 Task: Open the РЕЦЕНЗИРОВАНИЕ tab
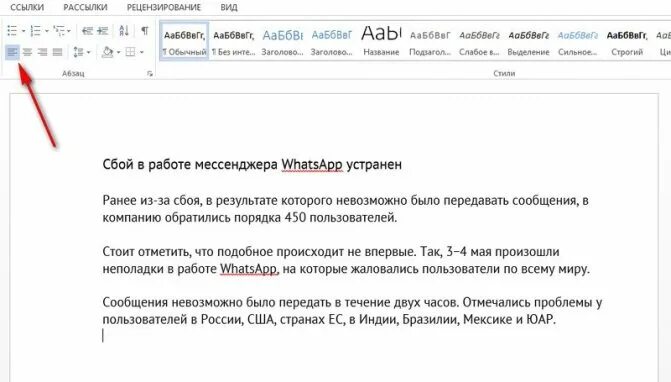pyautogui.click(x=164, y=7)
